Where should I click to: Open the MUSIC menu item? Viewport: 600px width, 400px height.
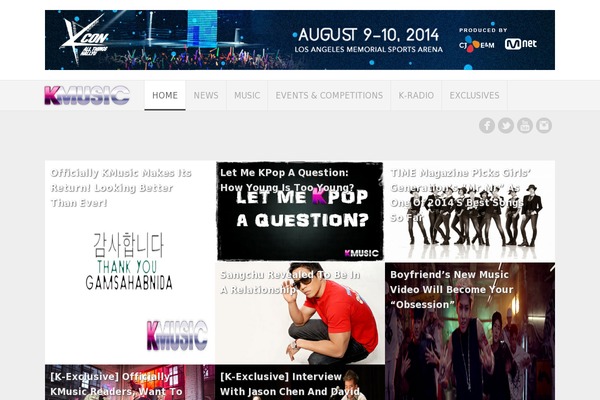pos(247,95)
